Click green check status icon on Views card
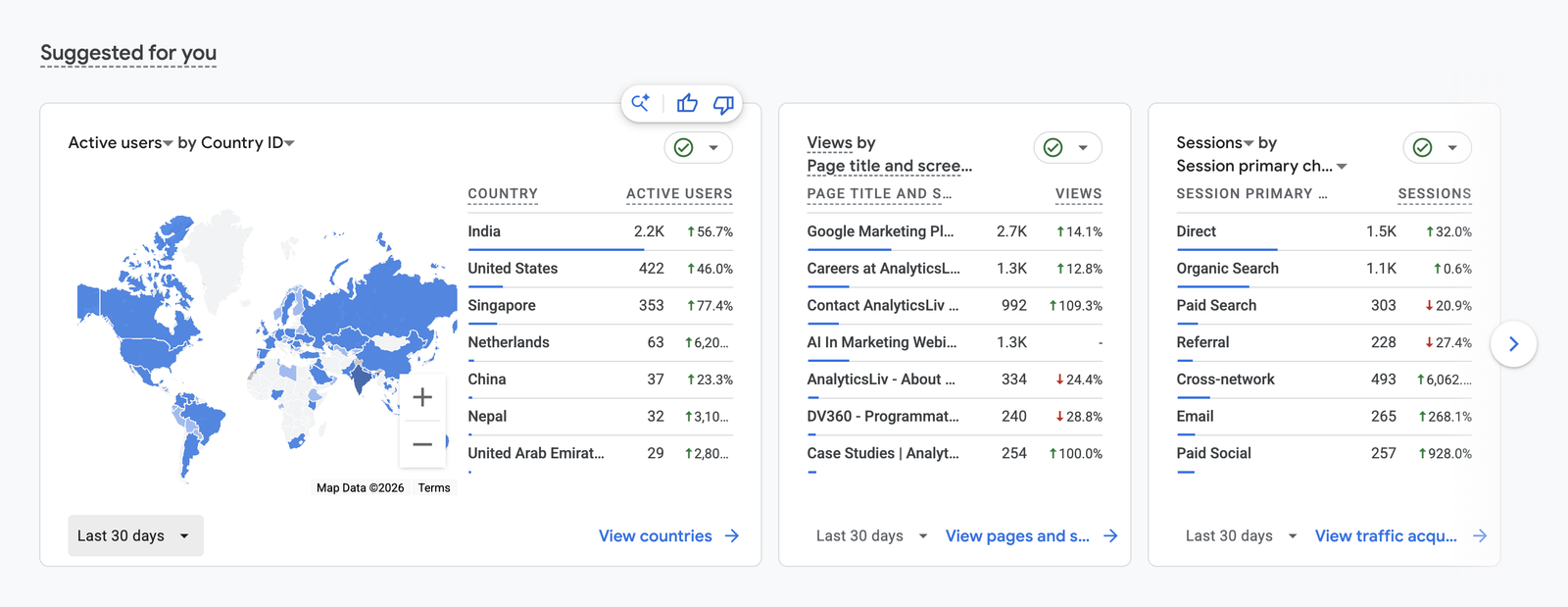This screenshot has height=607, width=1568. pos(1053,147)
